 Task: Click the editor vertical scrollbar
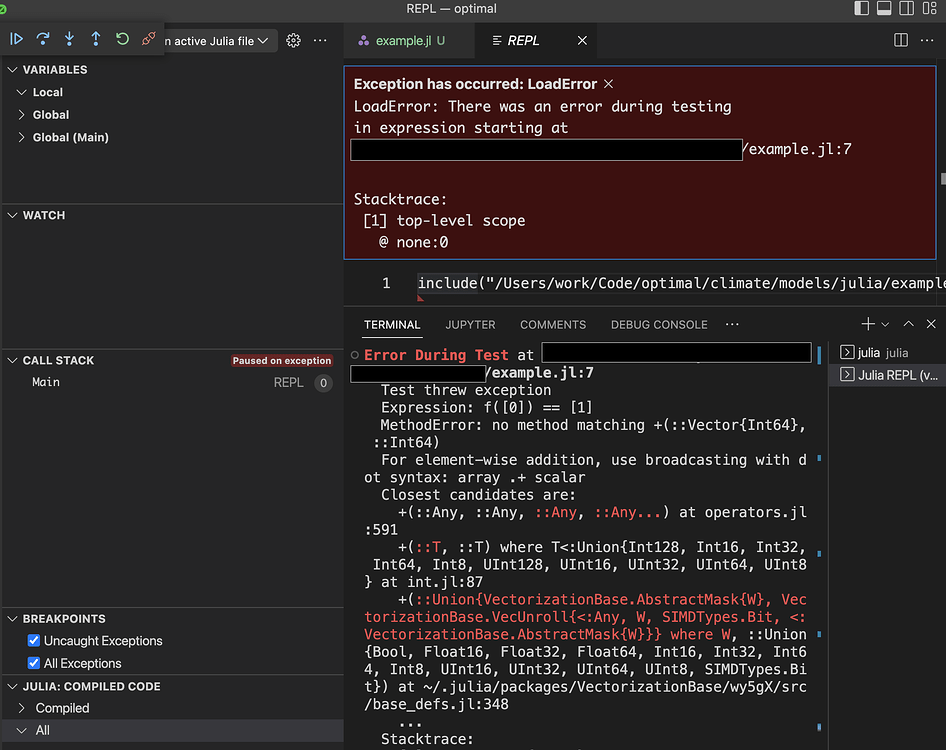pyautogui.click(x=942, y=179)
